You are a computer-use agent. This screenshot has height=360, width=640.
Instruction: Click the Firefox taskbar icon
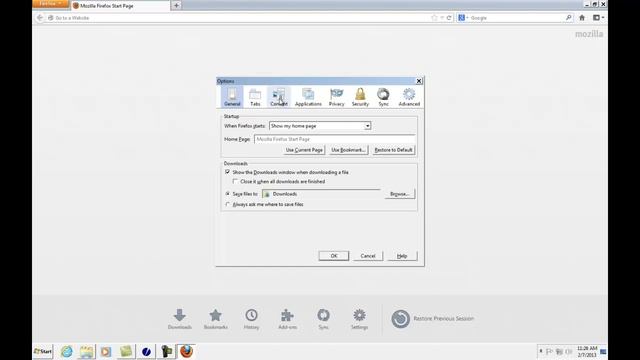tap(187, 351)
